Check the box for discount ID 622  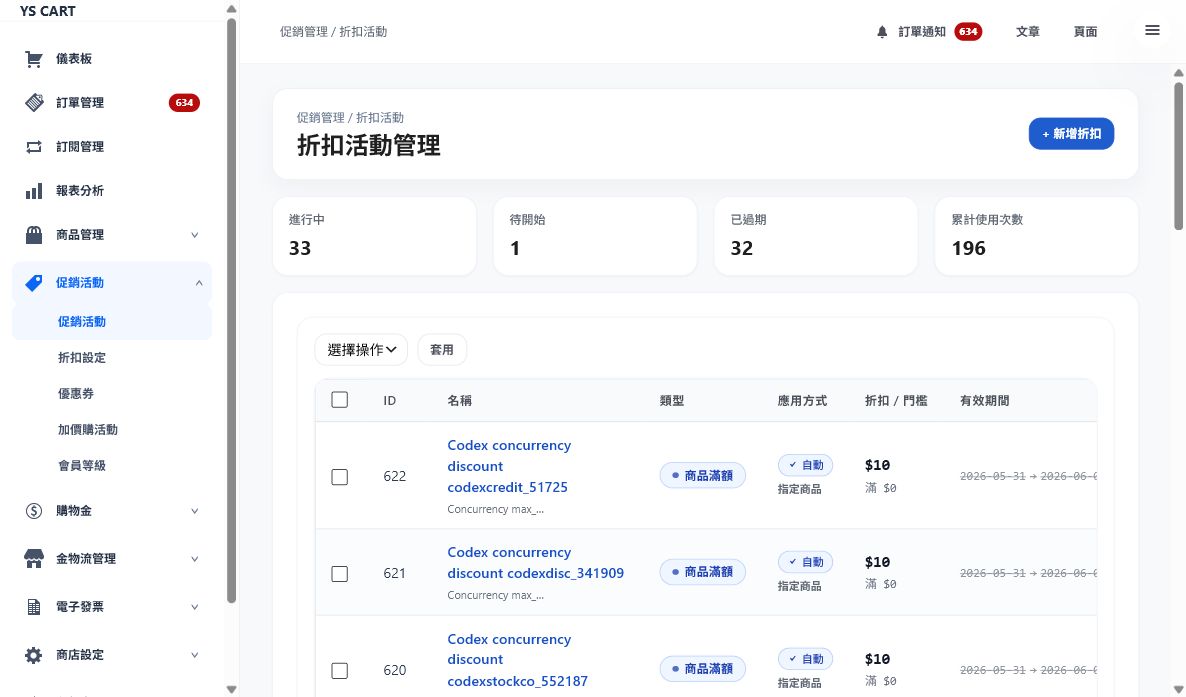coord(340,477)
